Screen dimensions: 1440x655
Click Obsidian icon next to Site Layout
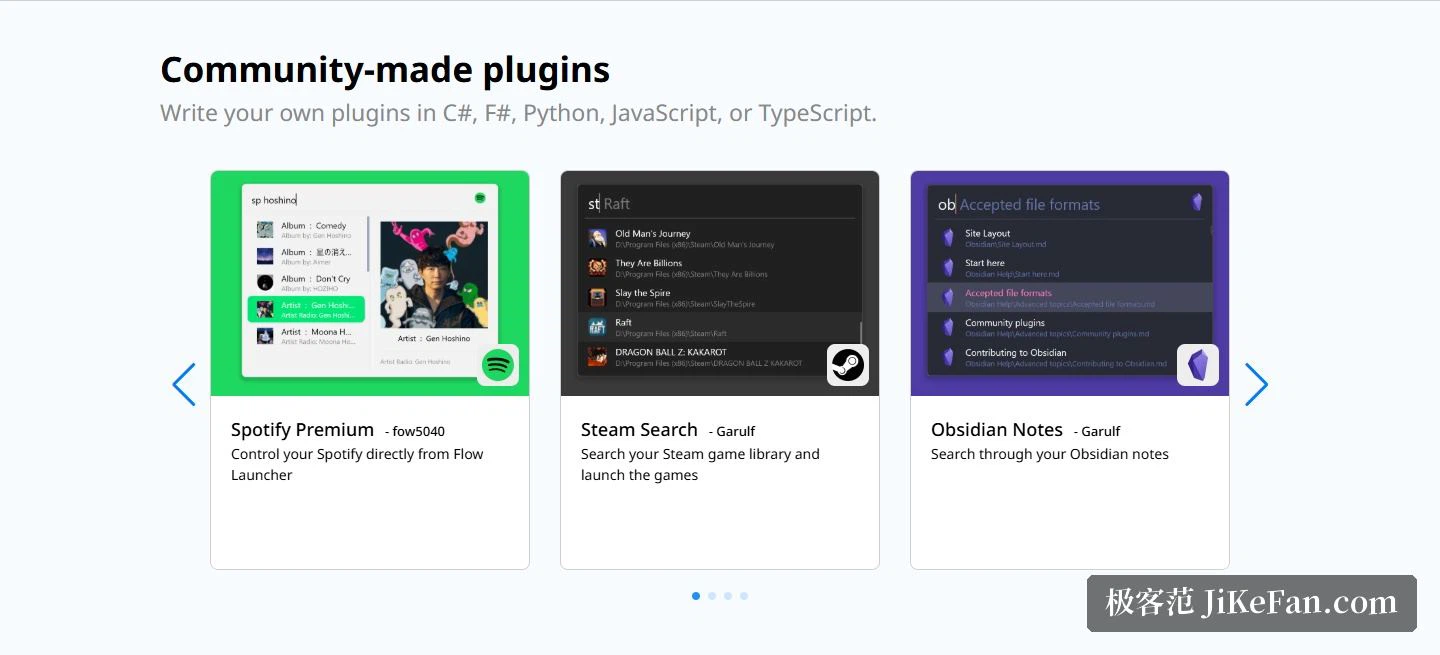pos(948,238)
